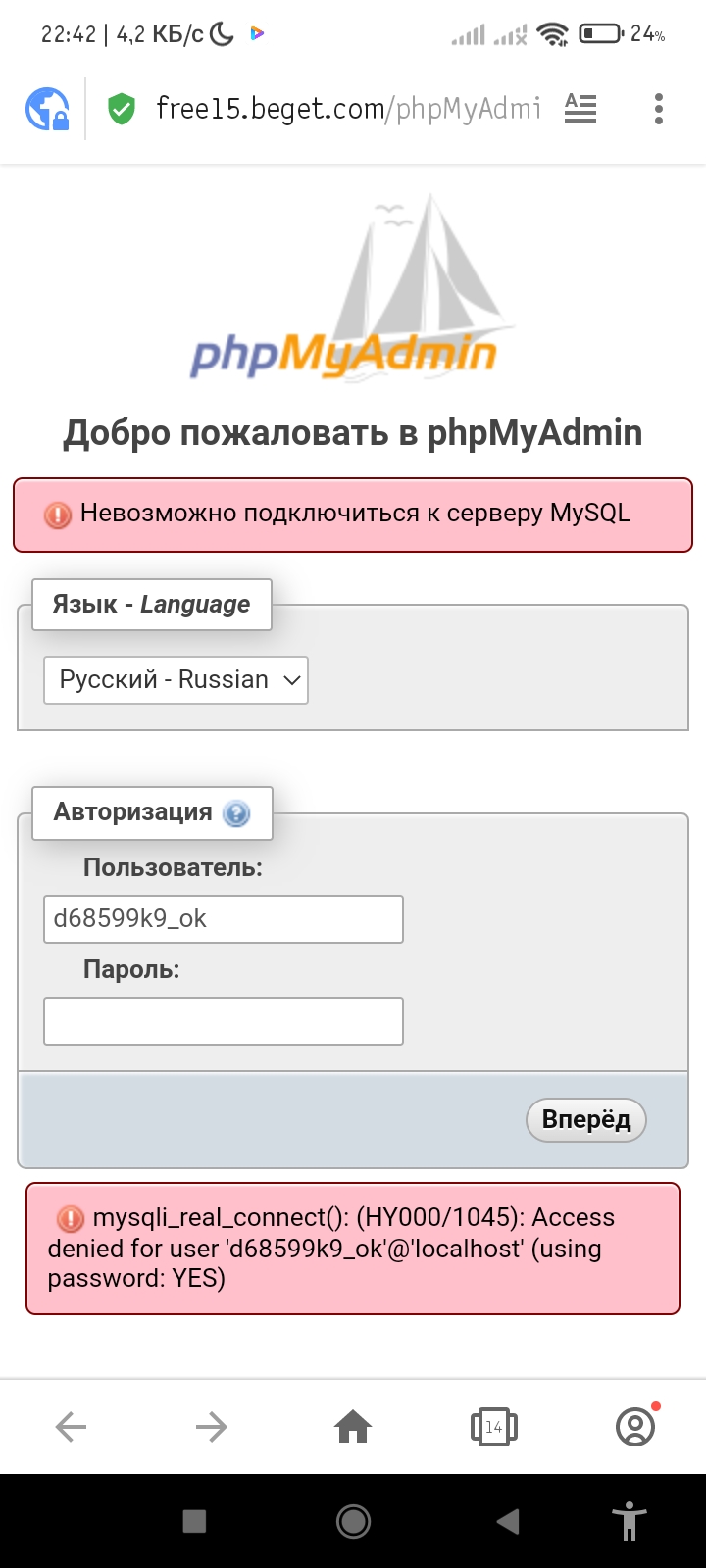Screen dimensions: 706x1568
Task: Open the Авторизация help icon
Action: (x=236, y=813)
